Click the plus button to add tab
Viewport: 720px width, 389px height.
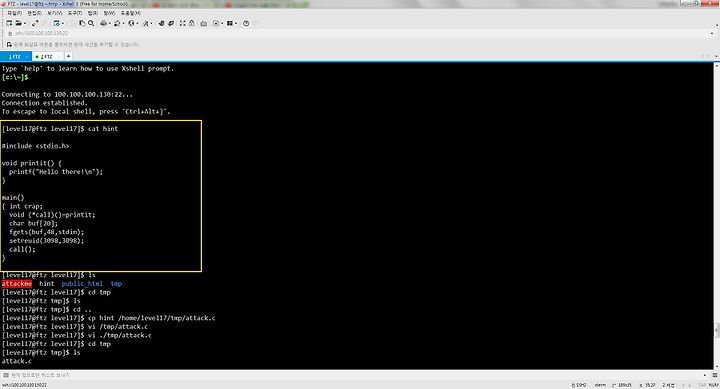pos(68,56)
